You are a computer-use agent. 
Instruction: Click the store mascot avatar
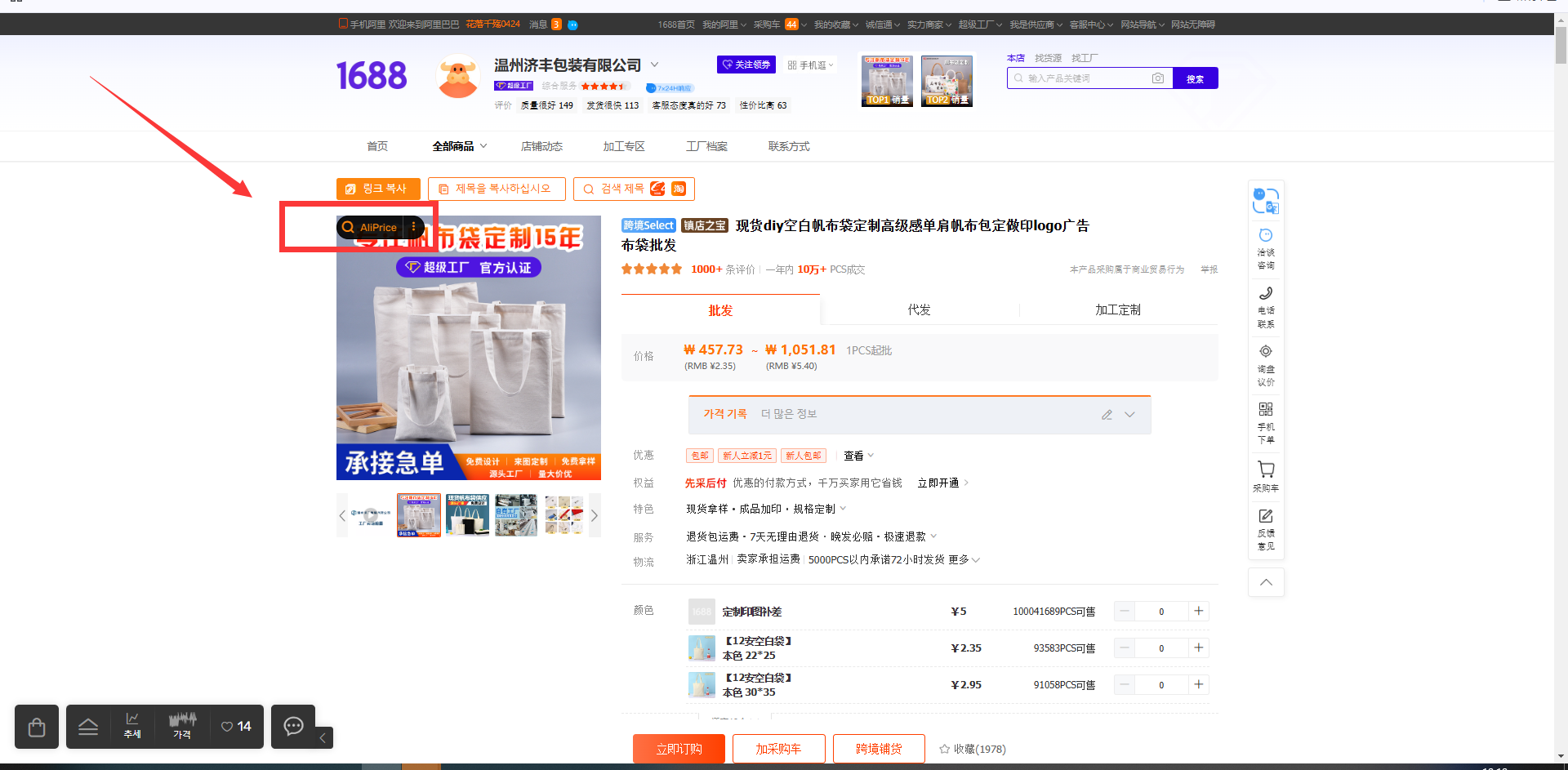pyautogui.click(x=457, y=77)
